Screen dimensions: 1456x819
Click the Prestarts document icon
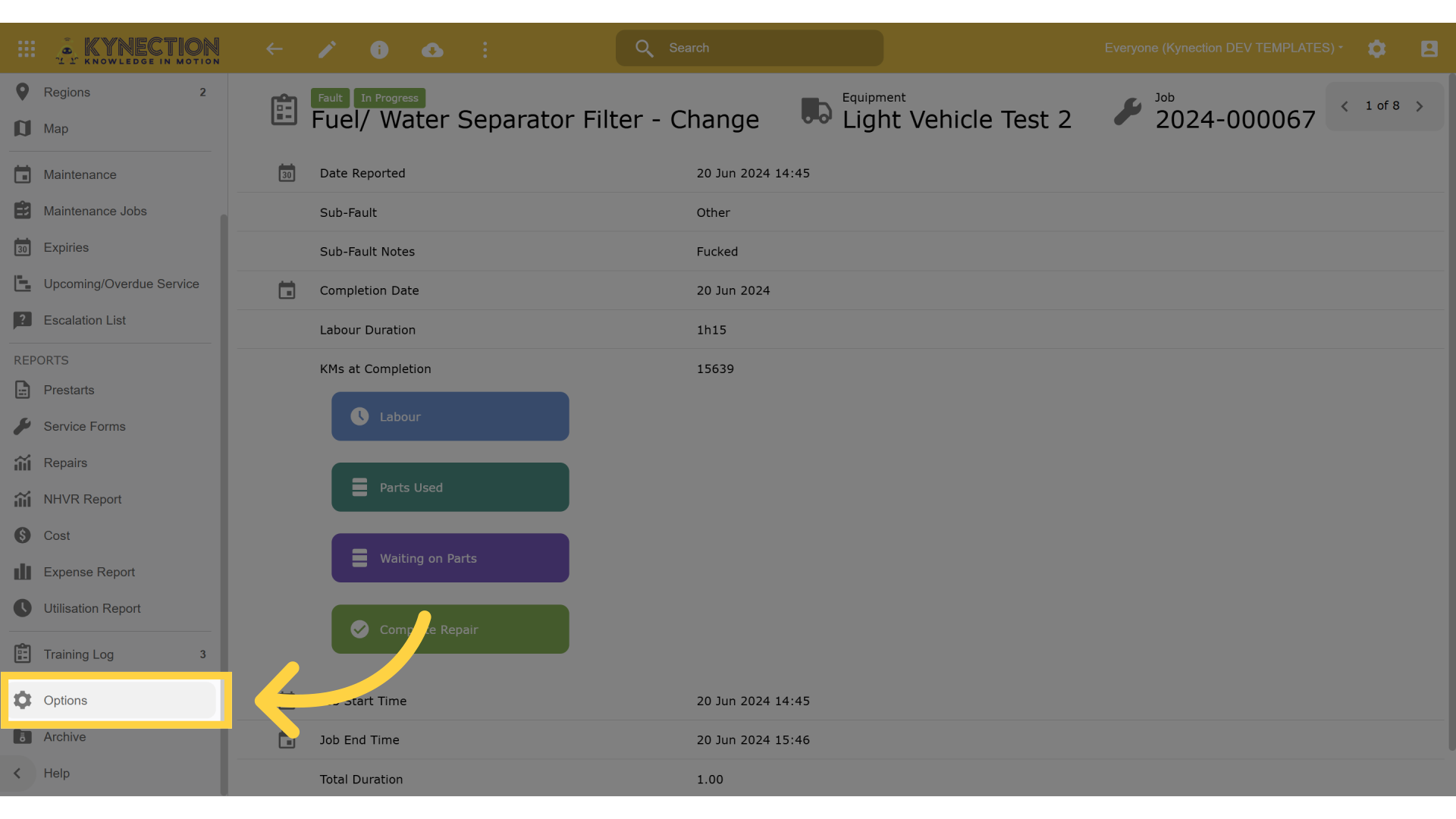[x=23, y=390]
